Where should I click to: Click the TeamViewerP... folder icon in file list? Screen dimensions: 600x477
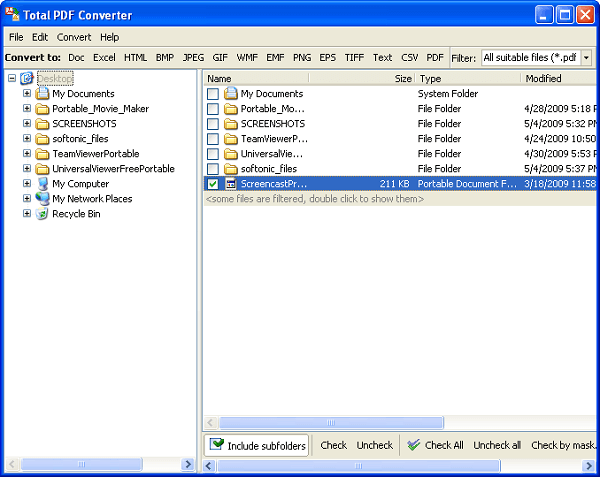[231, 139]
